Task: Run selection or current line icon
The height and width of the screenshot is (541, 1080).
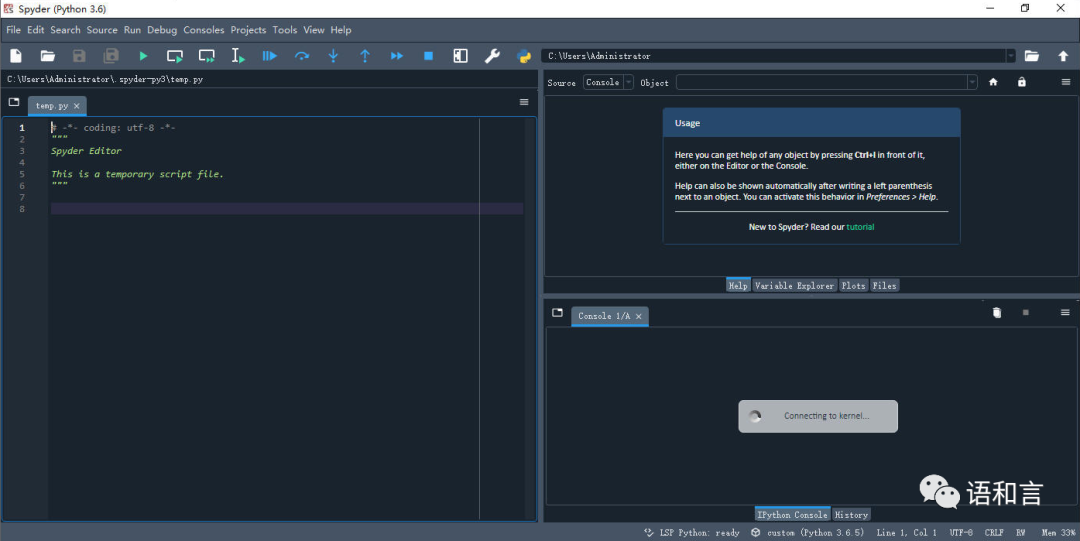Action: (x=238, y=56)
